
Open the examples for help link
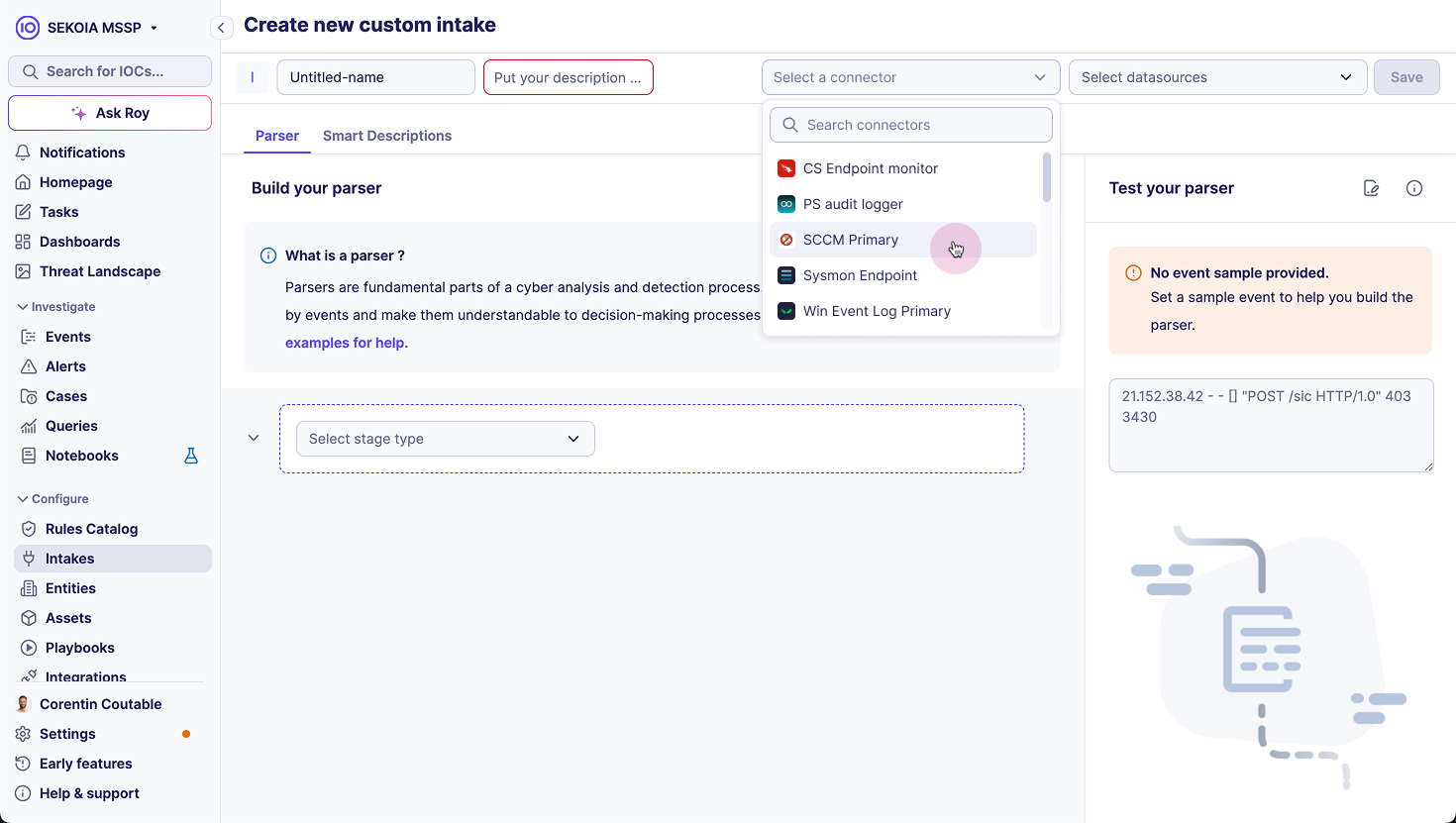[346, 343]
